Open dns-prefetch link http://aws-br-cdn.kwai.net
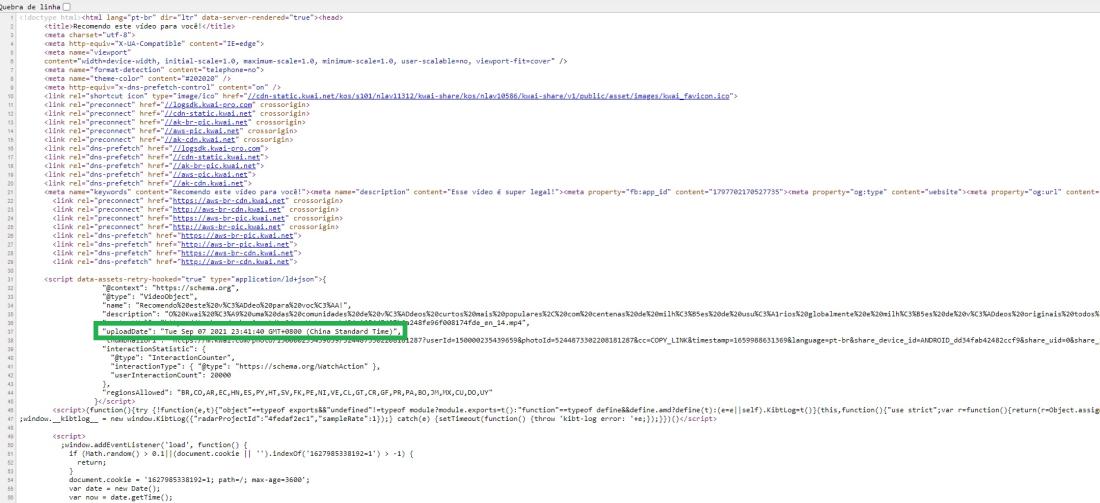The width and height of the screenshot is (1100, 503). point(235,262)
